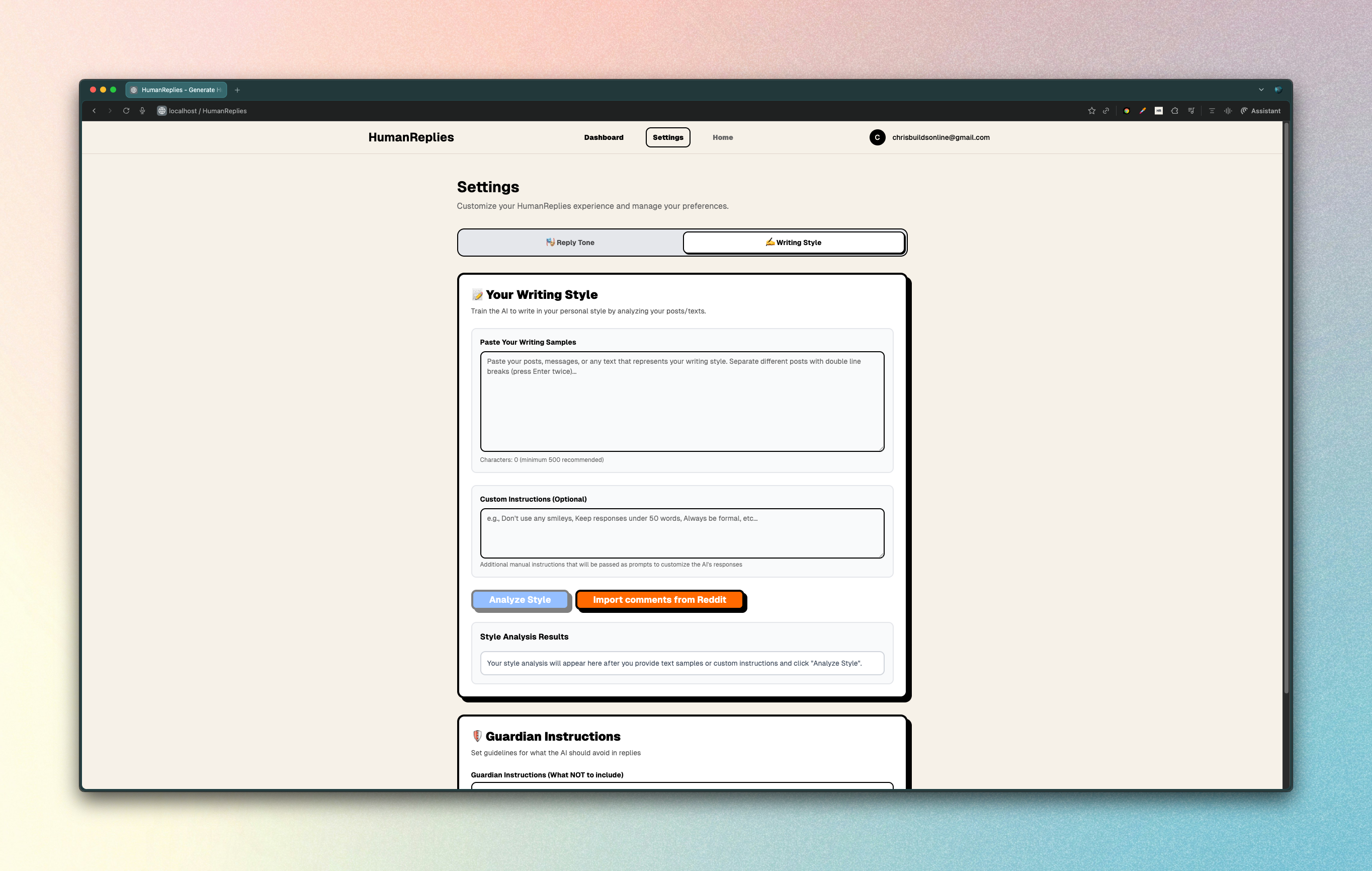Click the page's vertical scrollbar
This screenshot has width=1372, height=871.
[1285, 399]
